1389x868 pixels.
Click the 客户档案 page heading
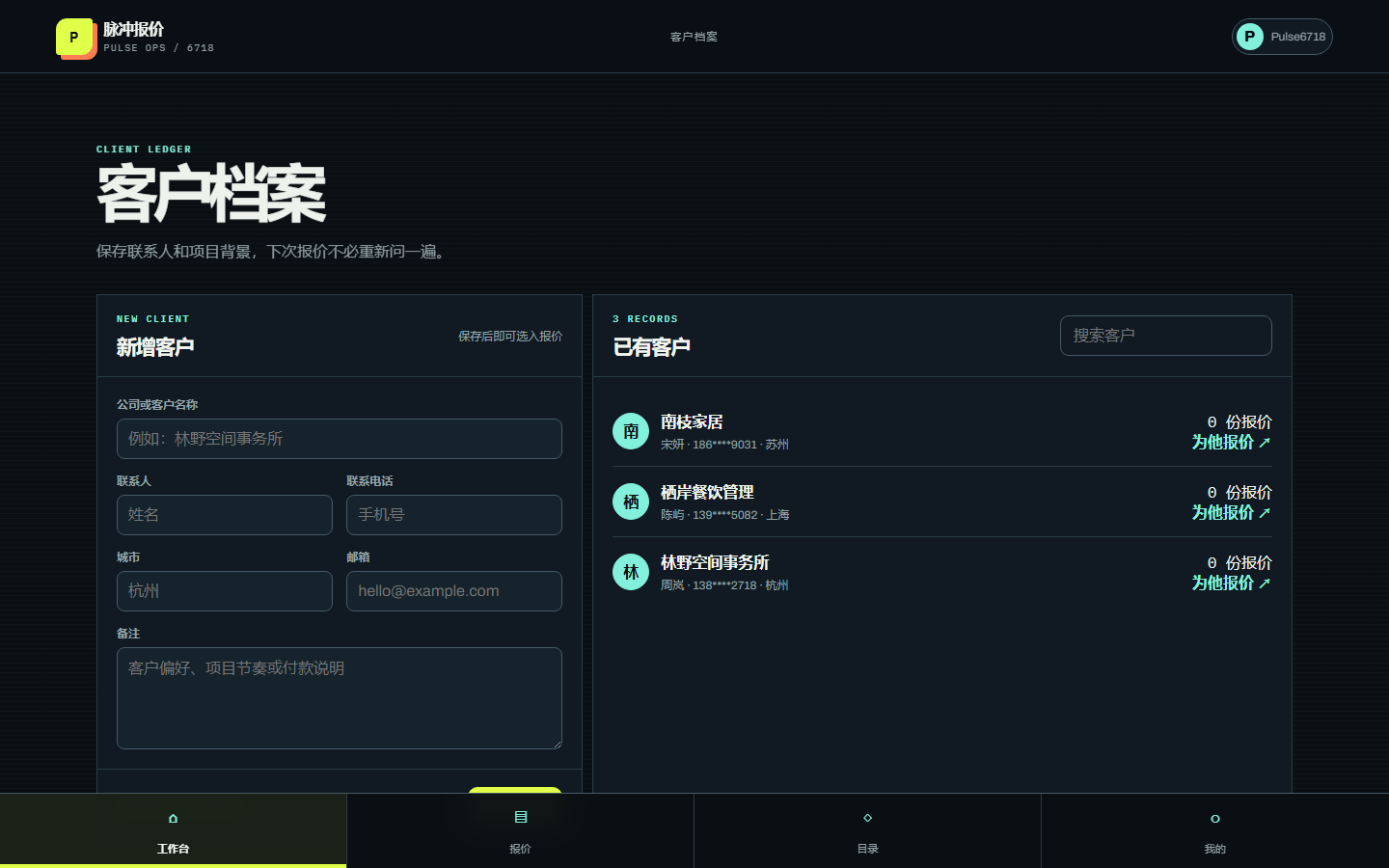(211, 194)
